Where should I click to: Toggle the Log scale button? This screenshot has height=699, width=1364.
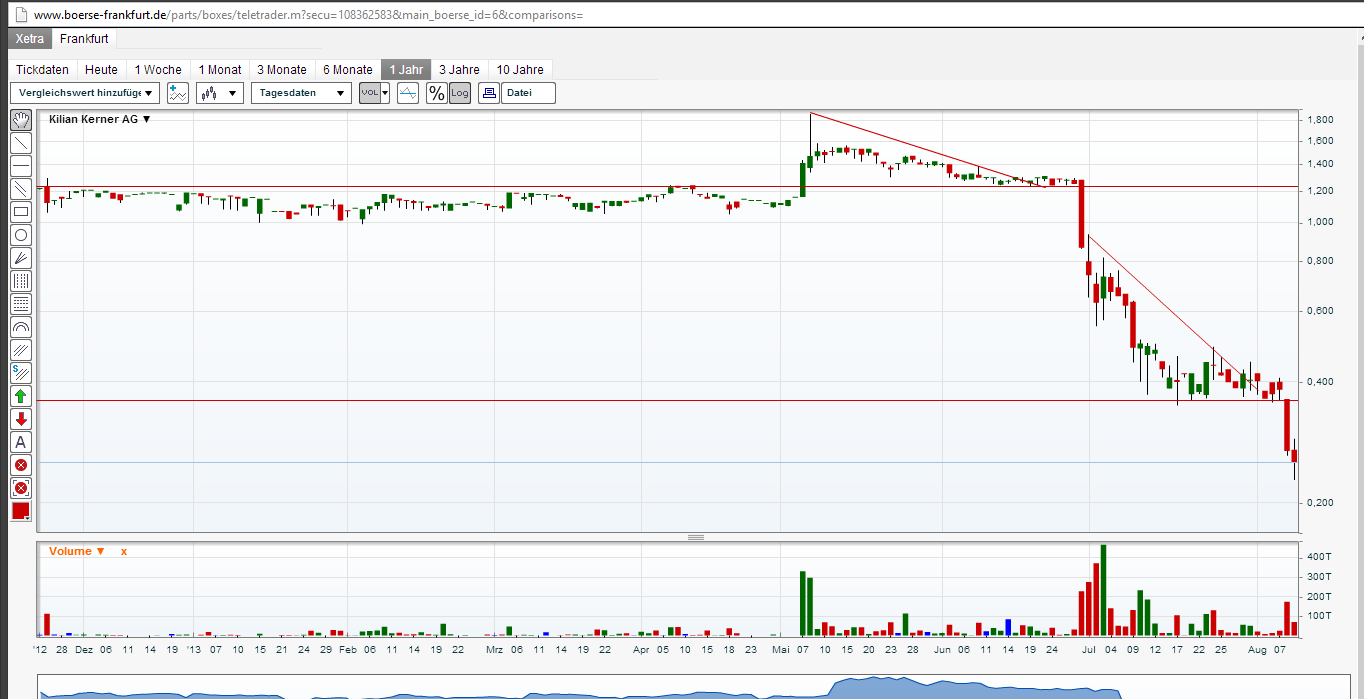(460, 93)
